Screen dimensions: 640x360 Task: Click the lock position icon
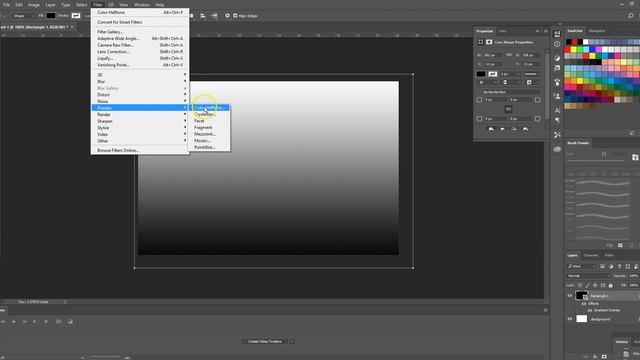pos(595,285)
